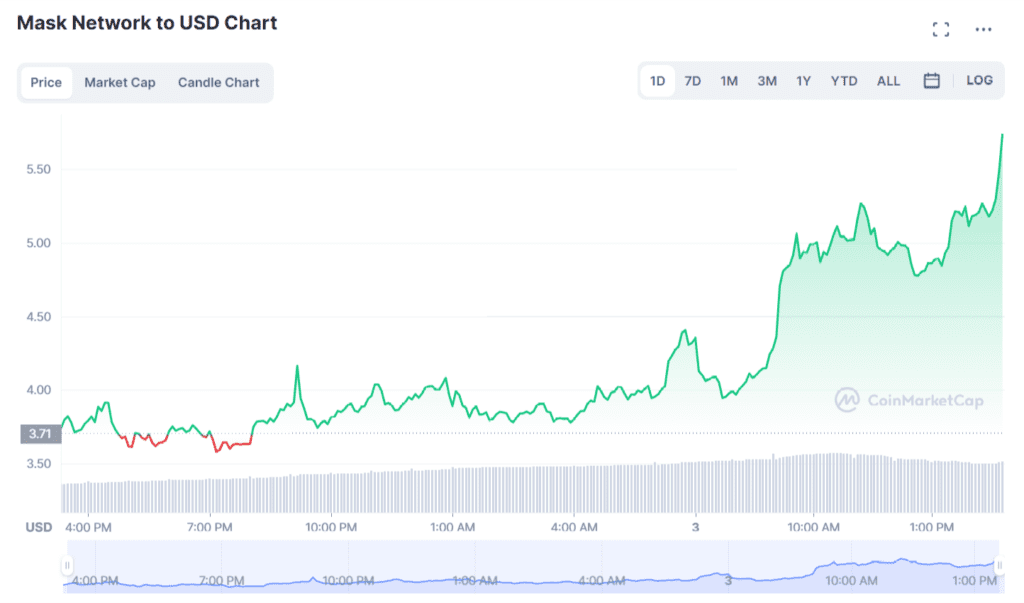Click the 4.50 y-axis label

coord(38,317)
